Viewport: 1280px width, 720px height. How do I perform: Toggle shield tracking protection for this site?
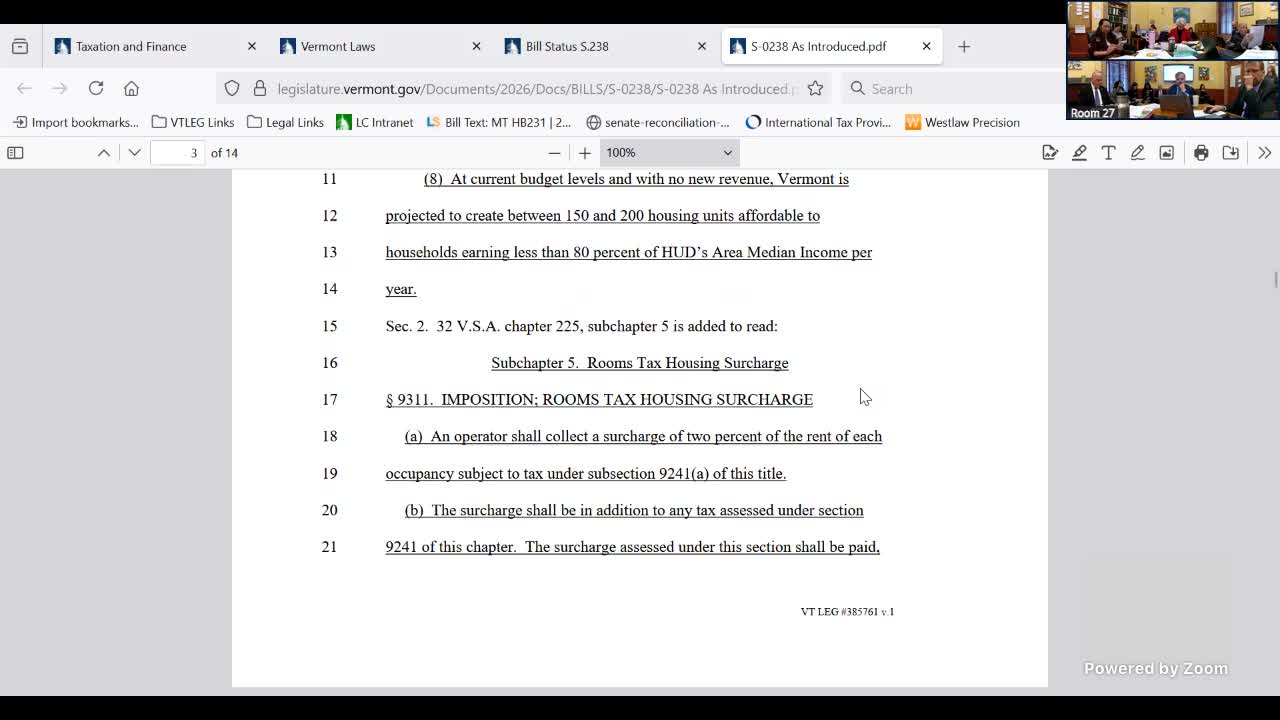(231, 88)
